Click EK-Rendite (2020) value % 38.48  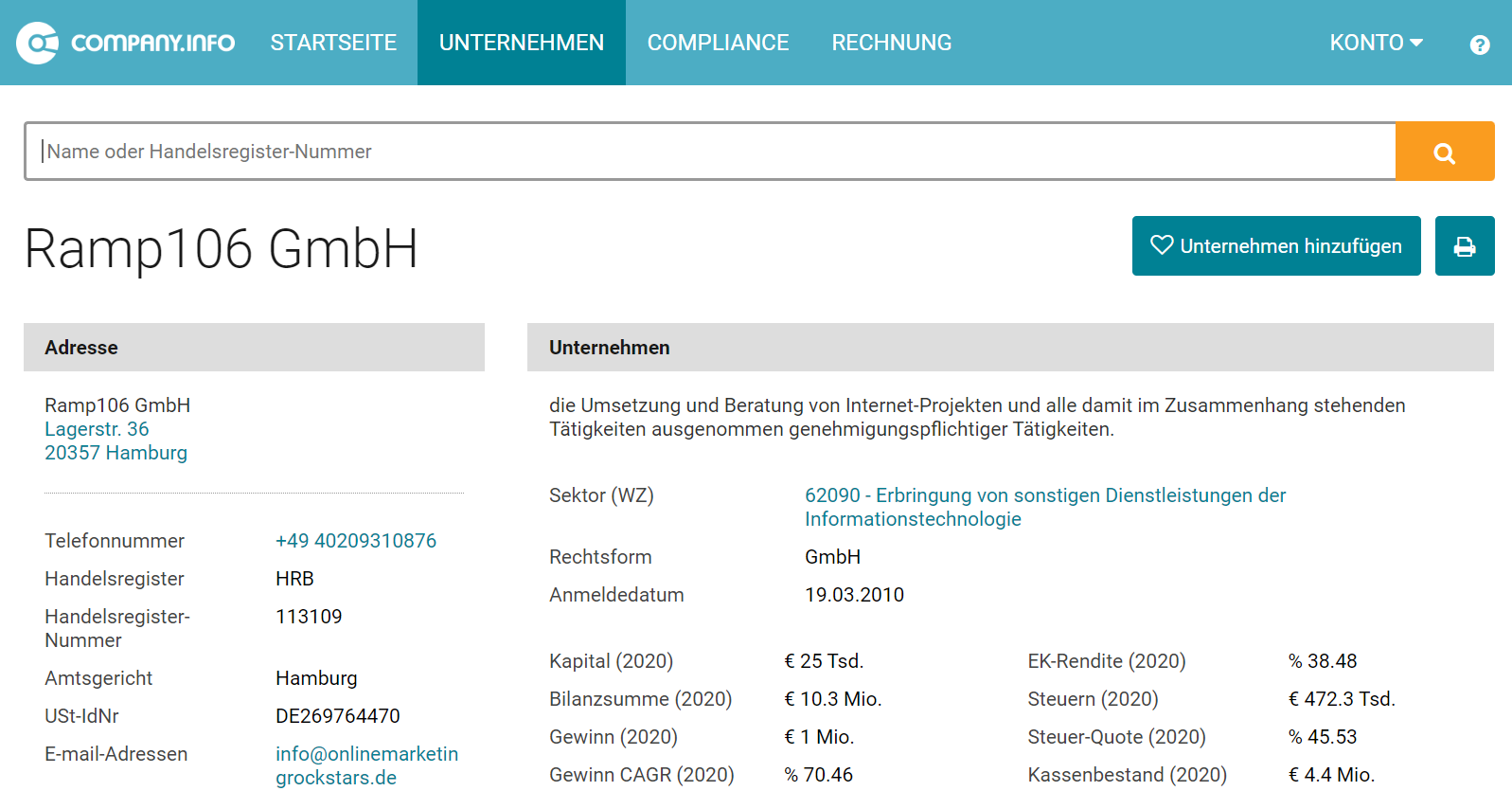tap(1323, 661)
